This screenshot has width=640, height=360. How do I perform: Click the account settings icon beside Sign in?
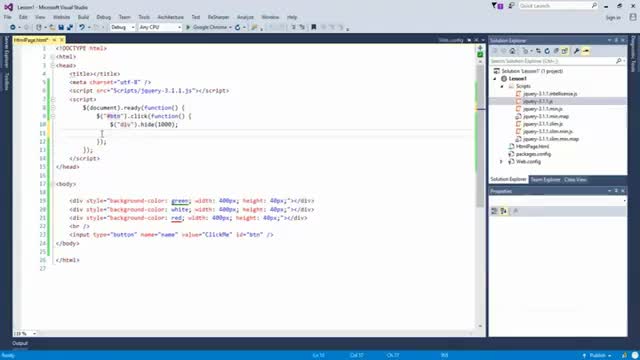(633, 17)
